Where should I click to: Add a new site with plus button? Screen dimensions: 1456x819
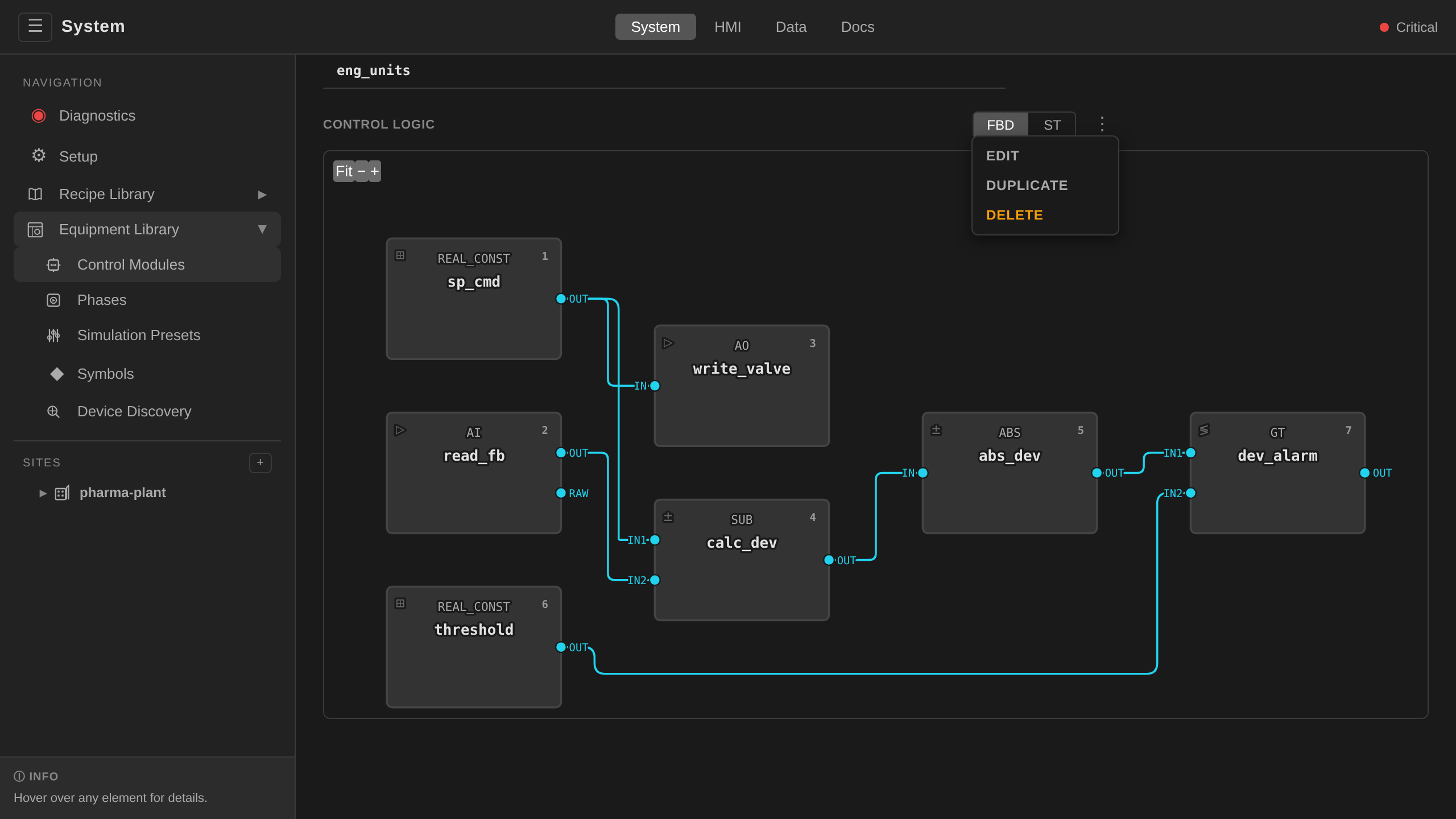(x=260, y=462)
